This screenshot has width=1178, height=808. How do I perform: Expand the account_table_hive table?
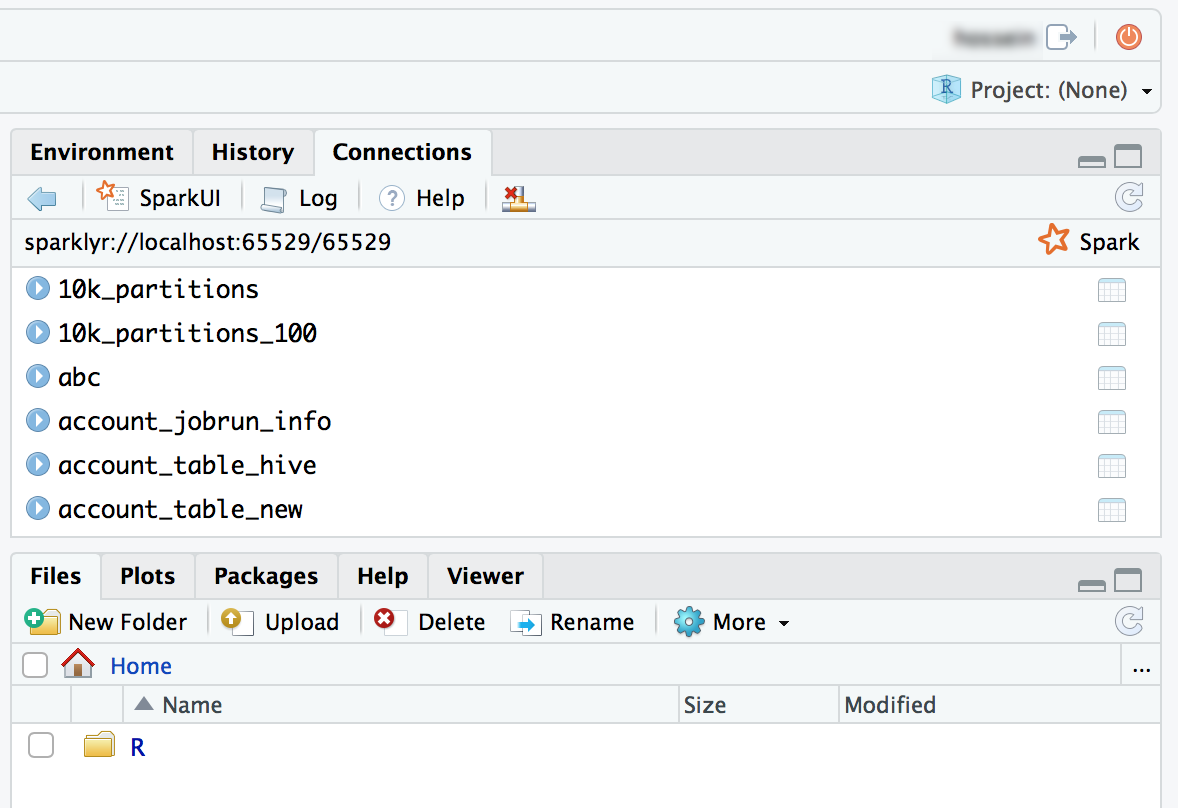(37, 464)
